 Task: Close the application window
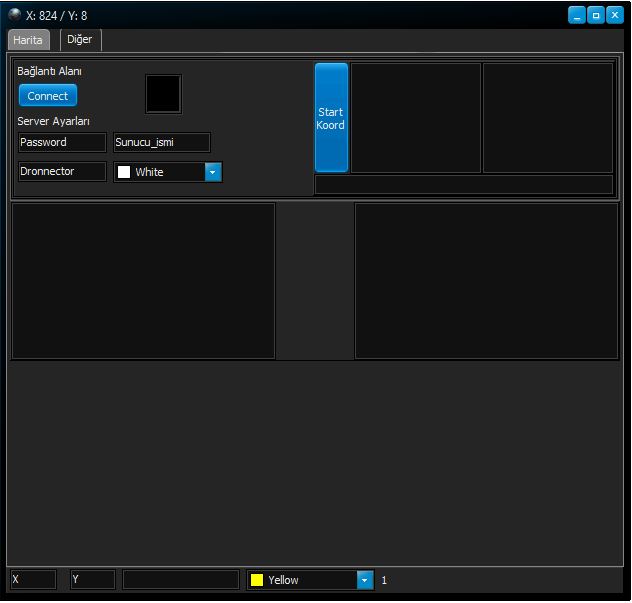pos(615,15)
